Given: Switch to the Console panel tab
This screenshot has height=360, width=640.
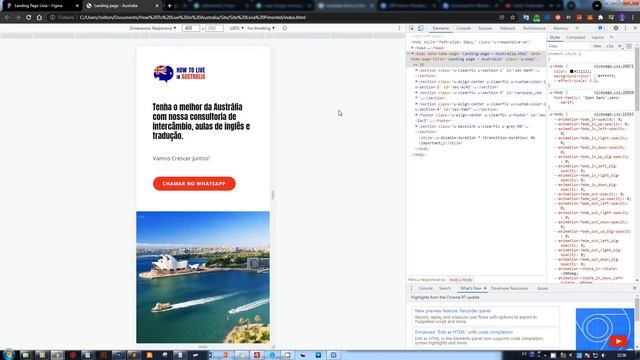Looking at the screenshot, I should click(463, 28).
